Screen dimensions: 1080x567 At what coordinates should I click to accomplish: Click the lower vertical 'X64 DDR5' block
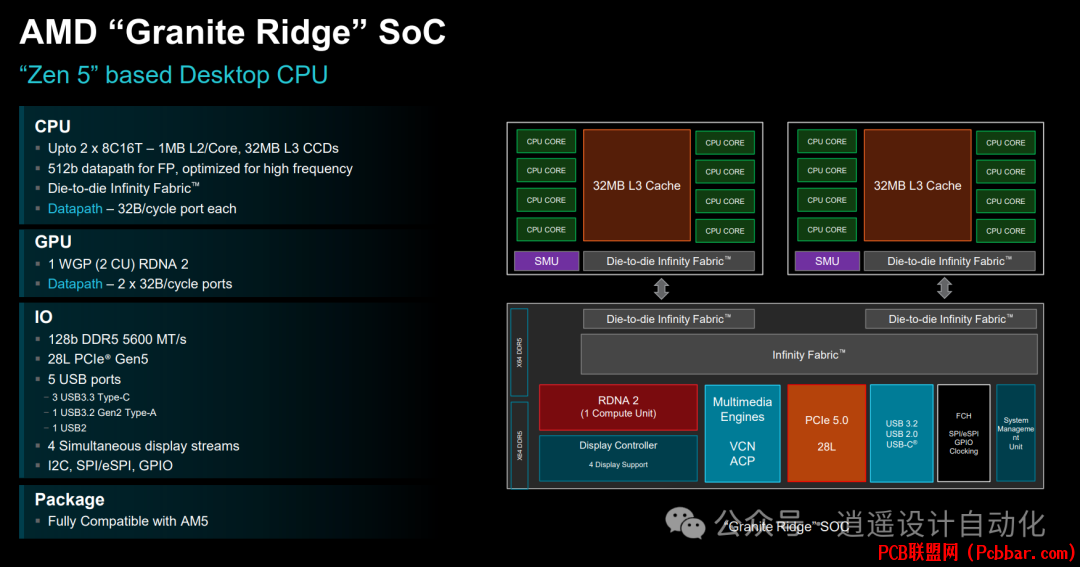(519, 446)
